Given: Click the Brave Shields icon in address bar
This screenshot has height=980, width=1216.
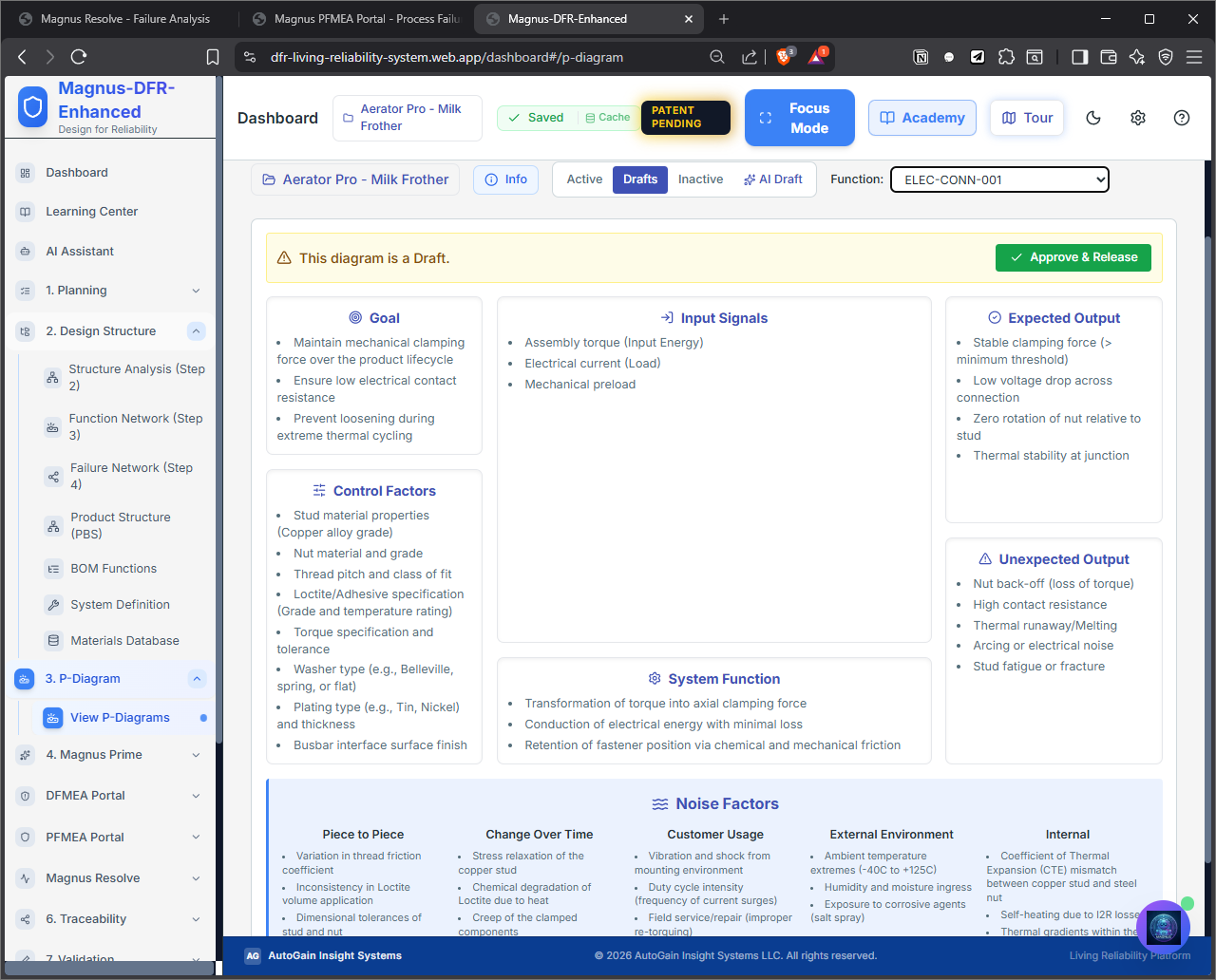Looking at the screenshot, I should 785,57.
